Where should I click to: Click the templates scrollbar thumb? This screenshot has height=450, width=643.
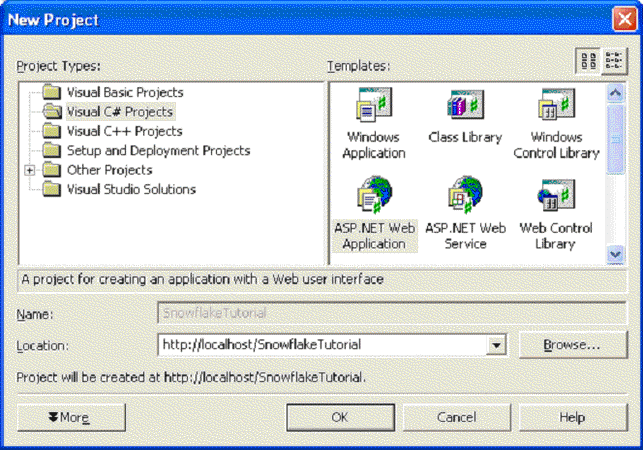[x=615, y=139]
